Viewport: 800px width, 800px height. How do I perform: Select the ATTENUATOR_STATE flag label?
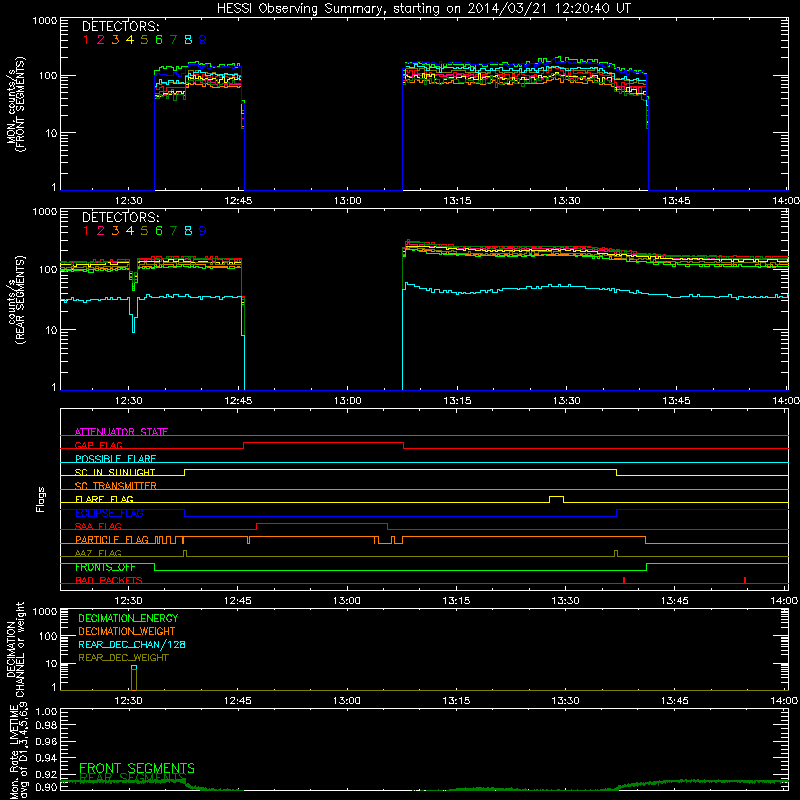(x=121, y=432)
